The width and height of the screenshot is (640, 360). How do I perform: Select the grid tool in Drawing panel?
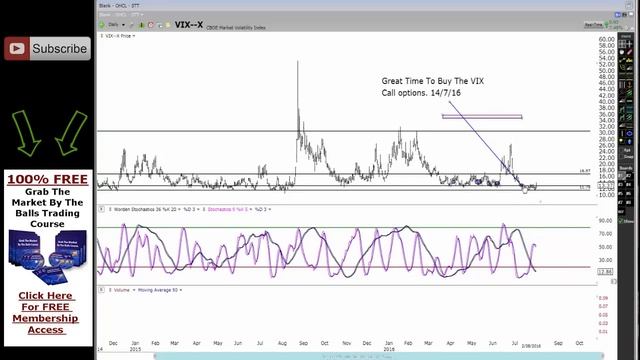pos(622,43)
